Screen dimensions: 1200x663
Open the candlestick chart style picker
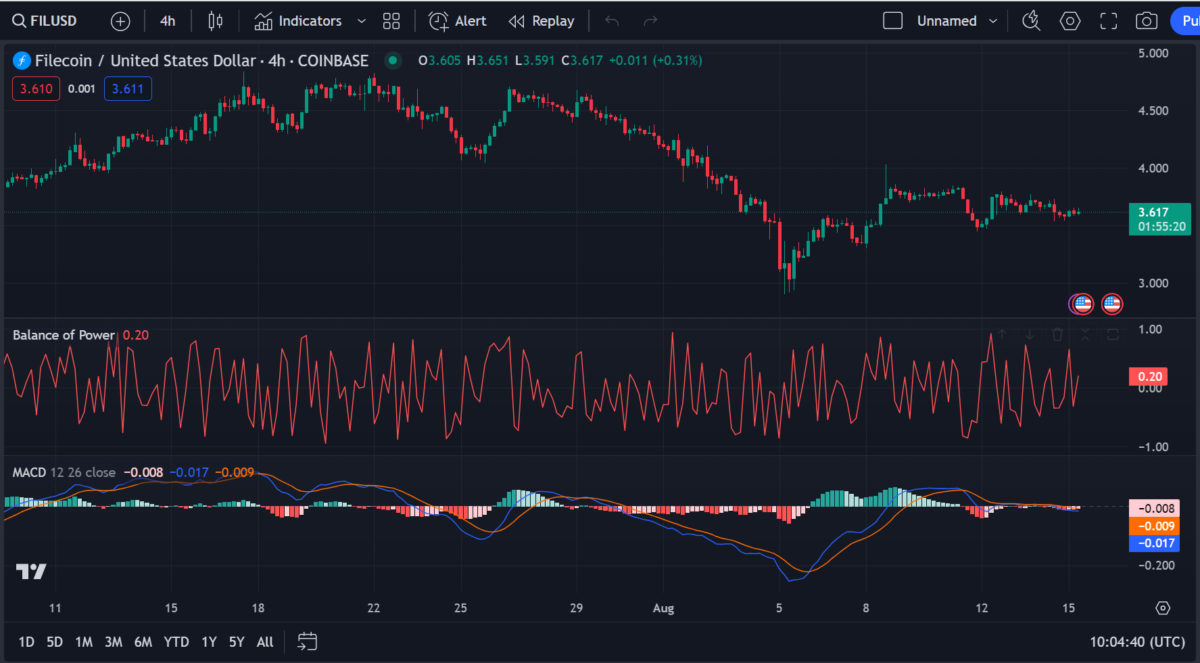[215, 21]
